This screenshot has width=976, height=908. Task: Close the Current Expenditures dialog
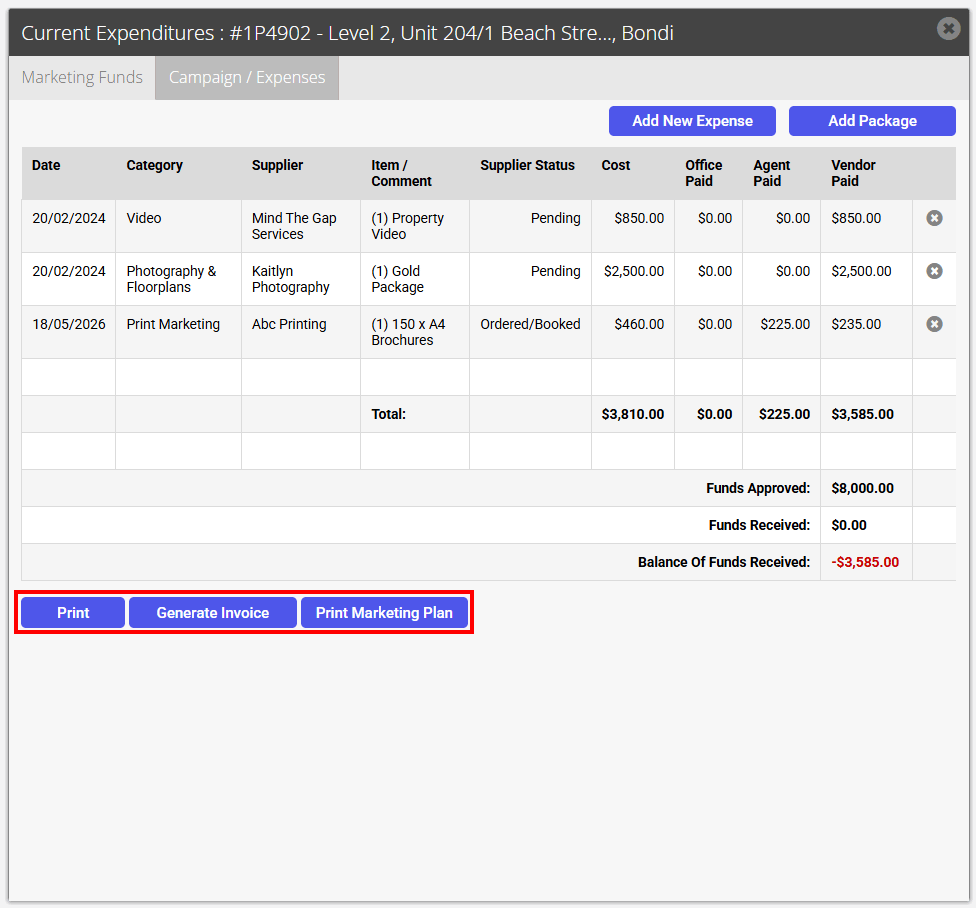[x=948, y=28]
